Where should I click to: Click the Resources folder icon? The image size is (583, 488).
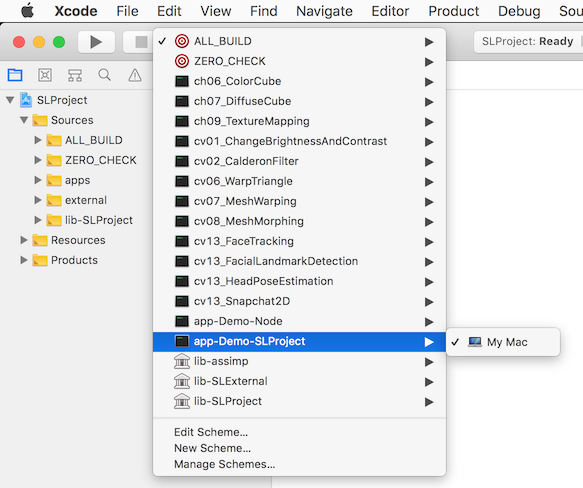point(40,240)
